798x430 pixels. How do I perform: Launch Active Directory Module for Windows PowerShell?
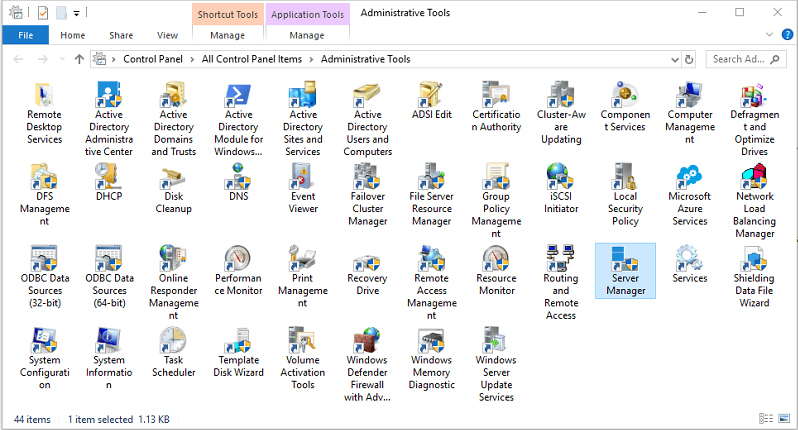238,120
